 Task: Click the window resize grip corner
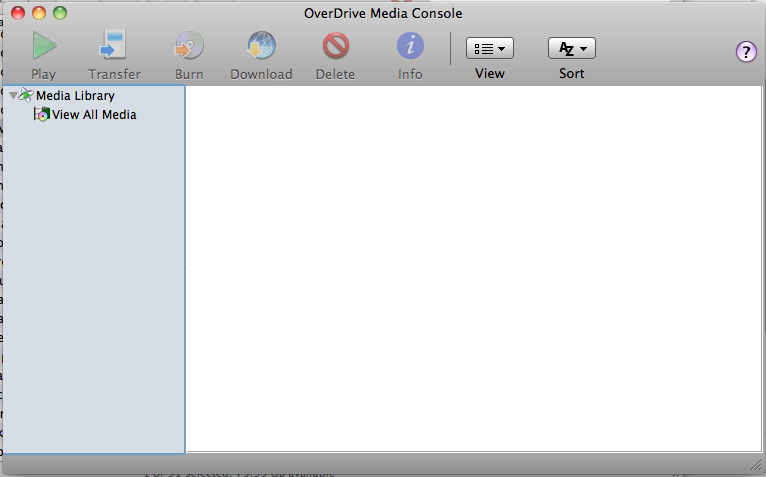pyautogui.click(x=756, y=465)
